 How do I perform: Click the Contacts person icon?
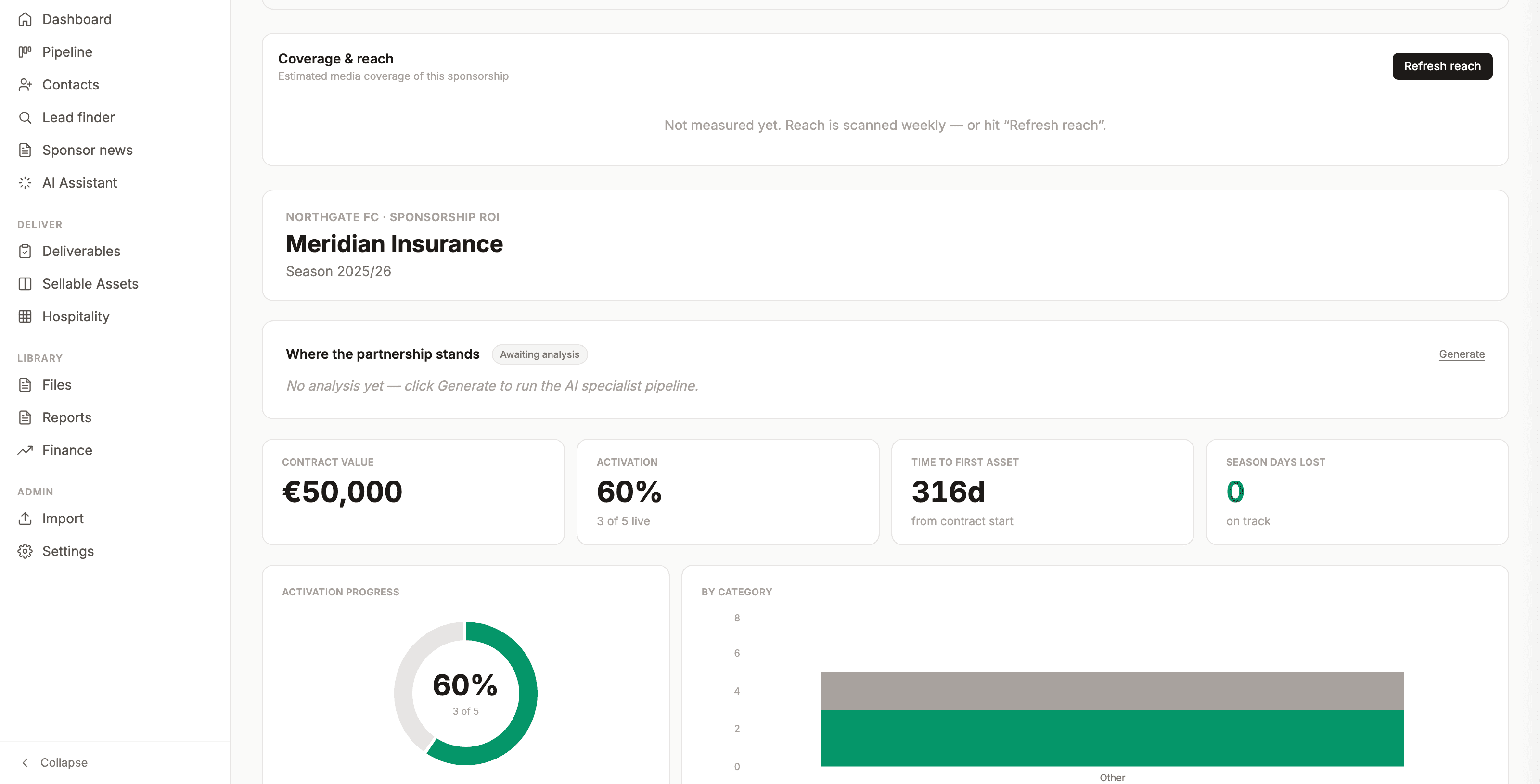pos(25,85)
